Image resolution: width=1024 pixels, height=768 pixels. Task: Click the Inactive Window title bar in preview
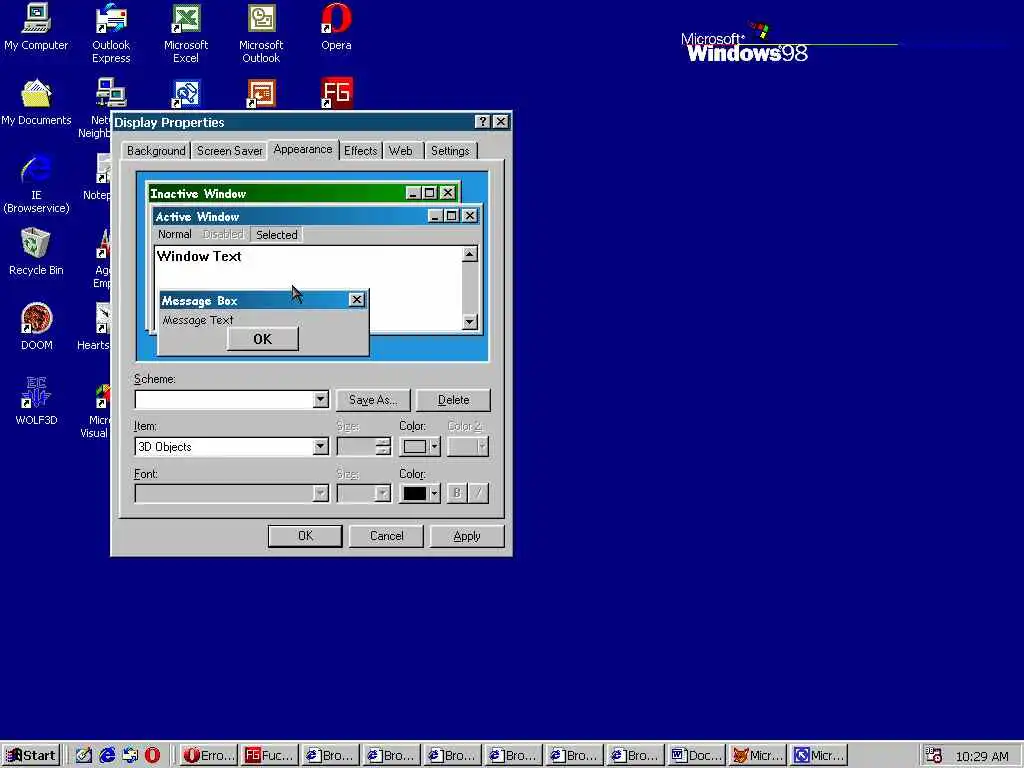(x=303, y=193)
